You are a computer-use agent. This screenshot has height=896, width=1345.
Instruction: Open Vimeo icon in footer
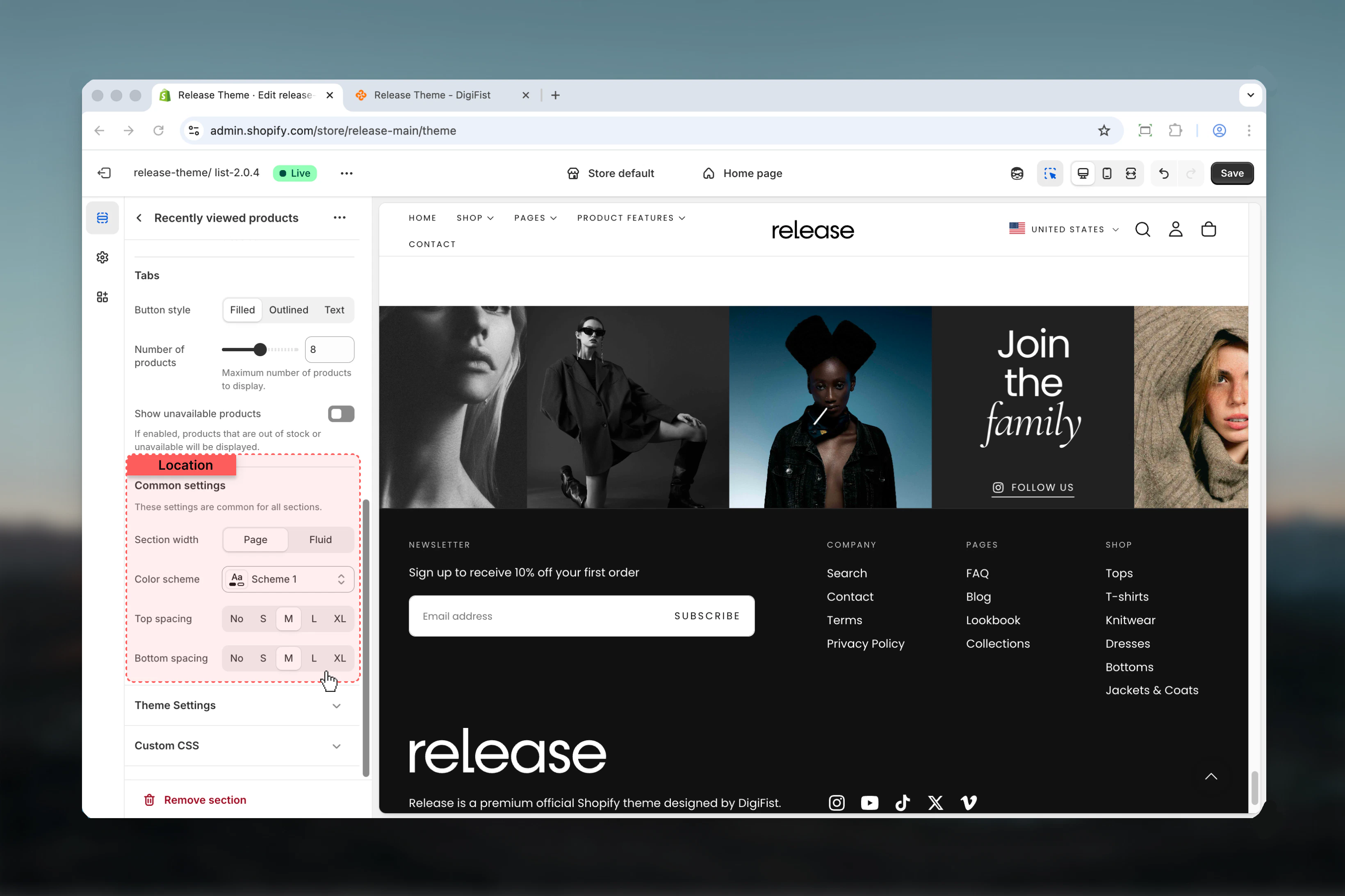(969, 803)
